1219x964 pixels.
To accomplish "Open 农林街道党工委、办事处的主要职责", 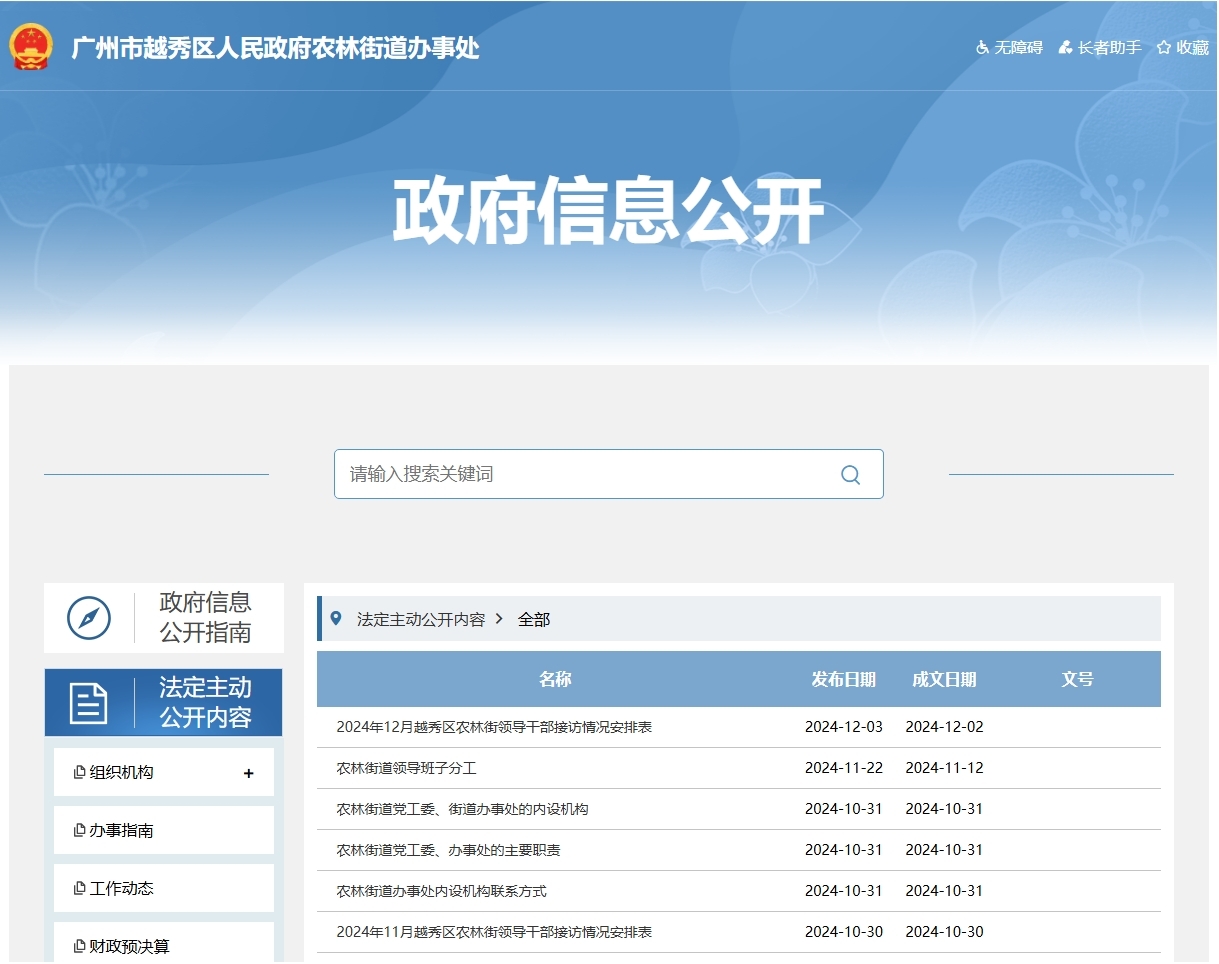I will click(448, 850).
